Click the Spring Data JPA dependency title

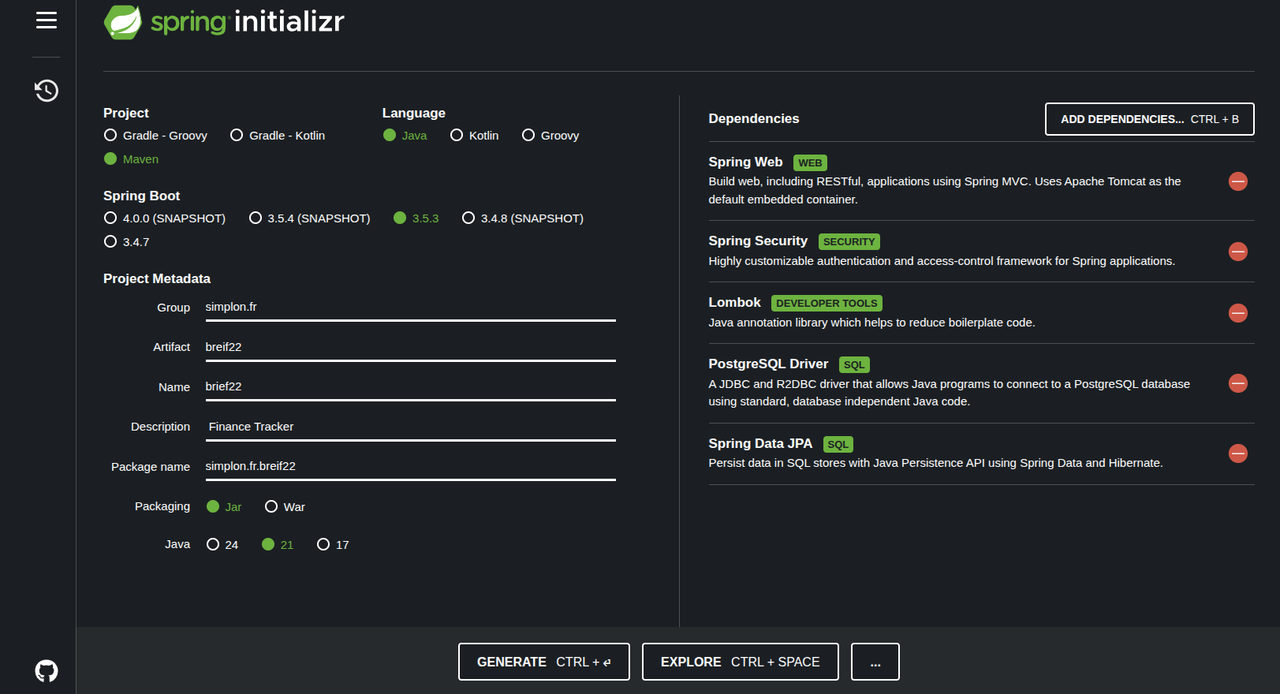(760, 443)
